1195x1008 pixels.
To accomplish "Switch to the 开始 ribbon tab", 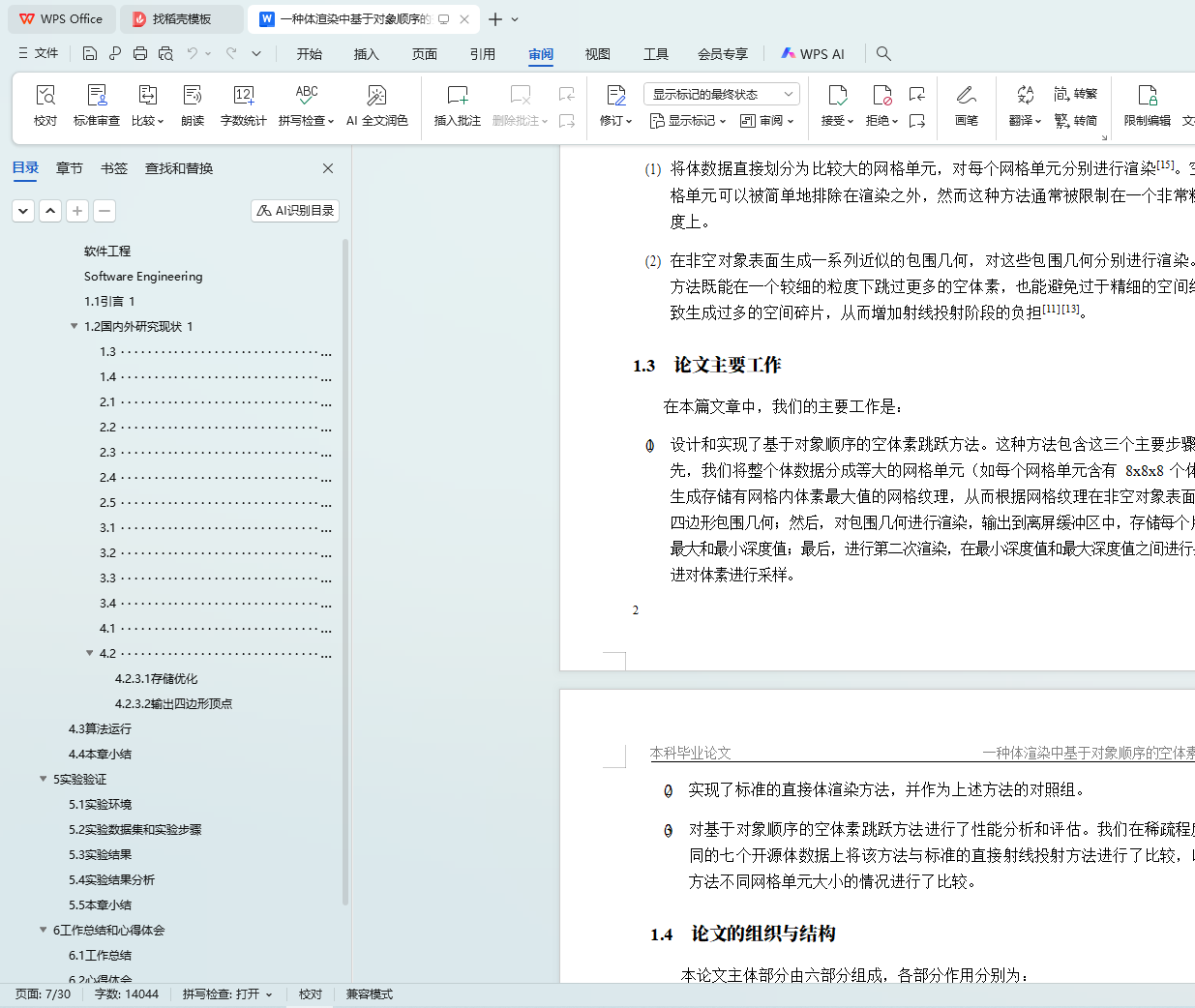I will pyautogui.click(x=310, y=54).
